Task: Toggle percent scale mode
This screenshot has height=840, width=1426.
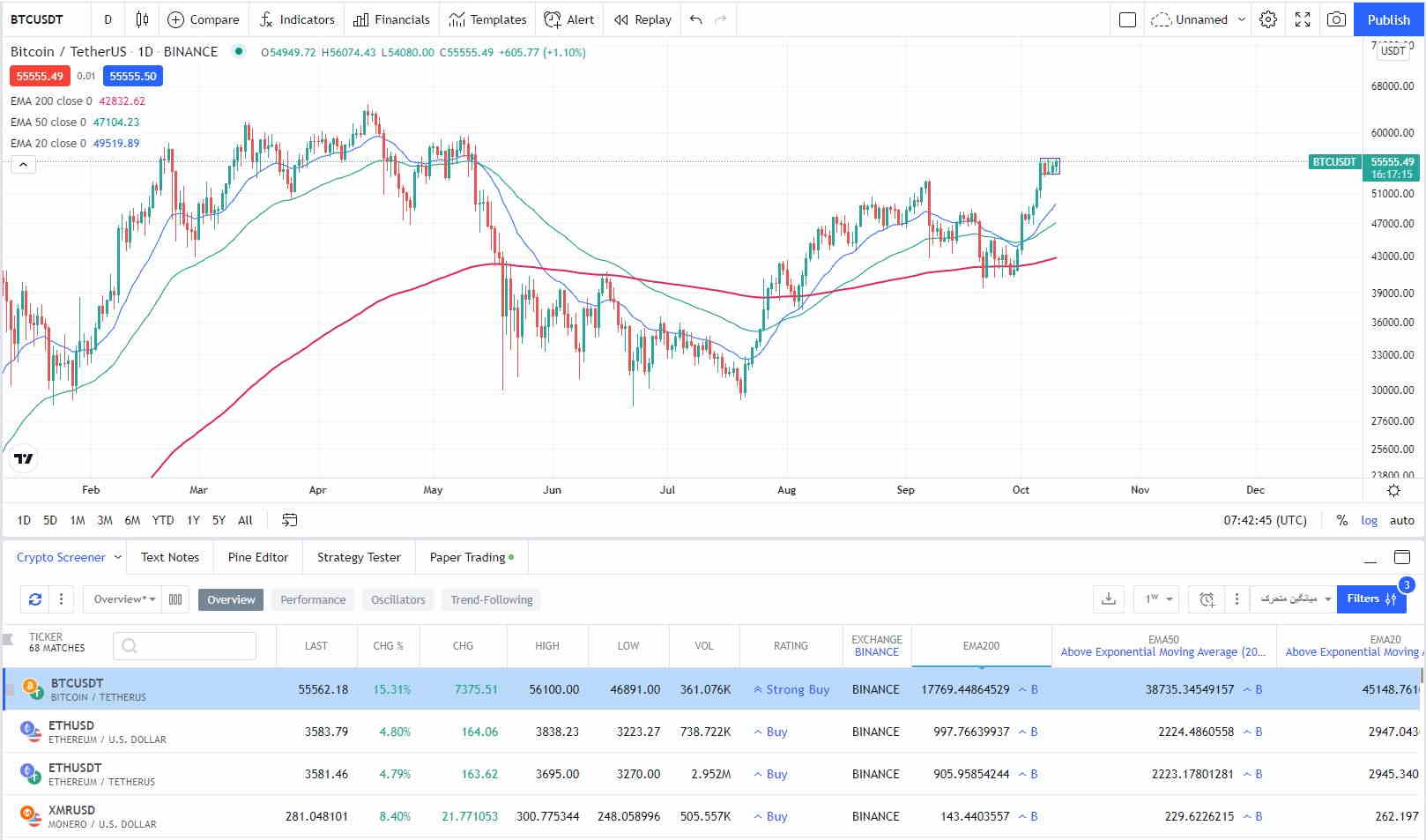Action: pyautogui.click(x=1341, y=520)
